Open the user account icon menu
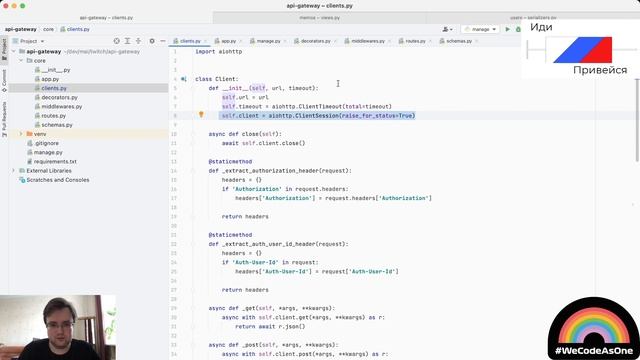 [447, 29]
